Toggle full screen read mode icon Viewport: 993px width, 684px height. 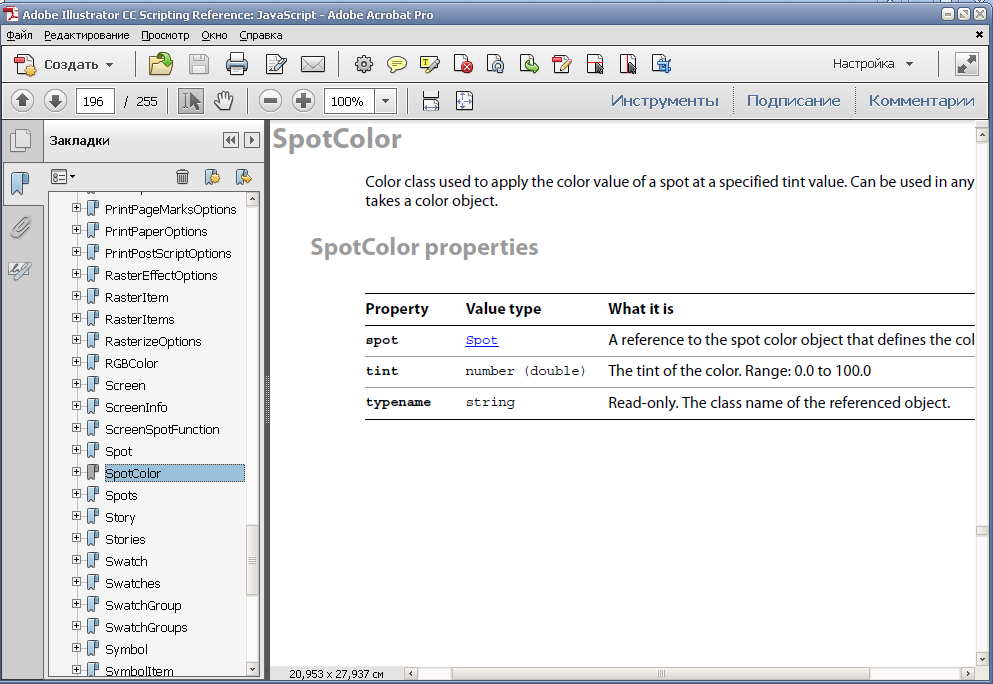pos(966,64)
